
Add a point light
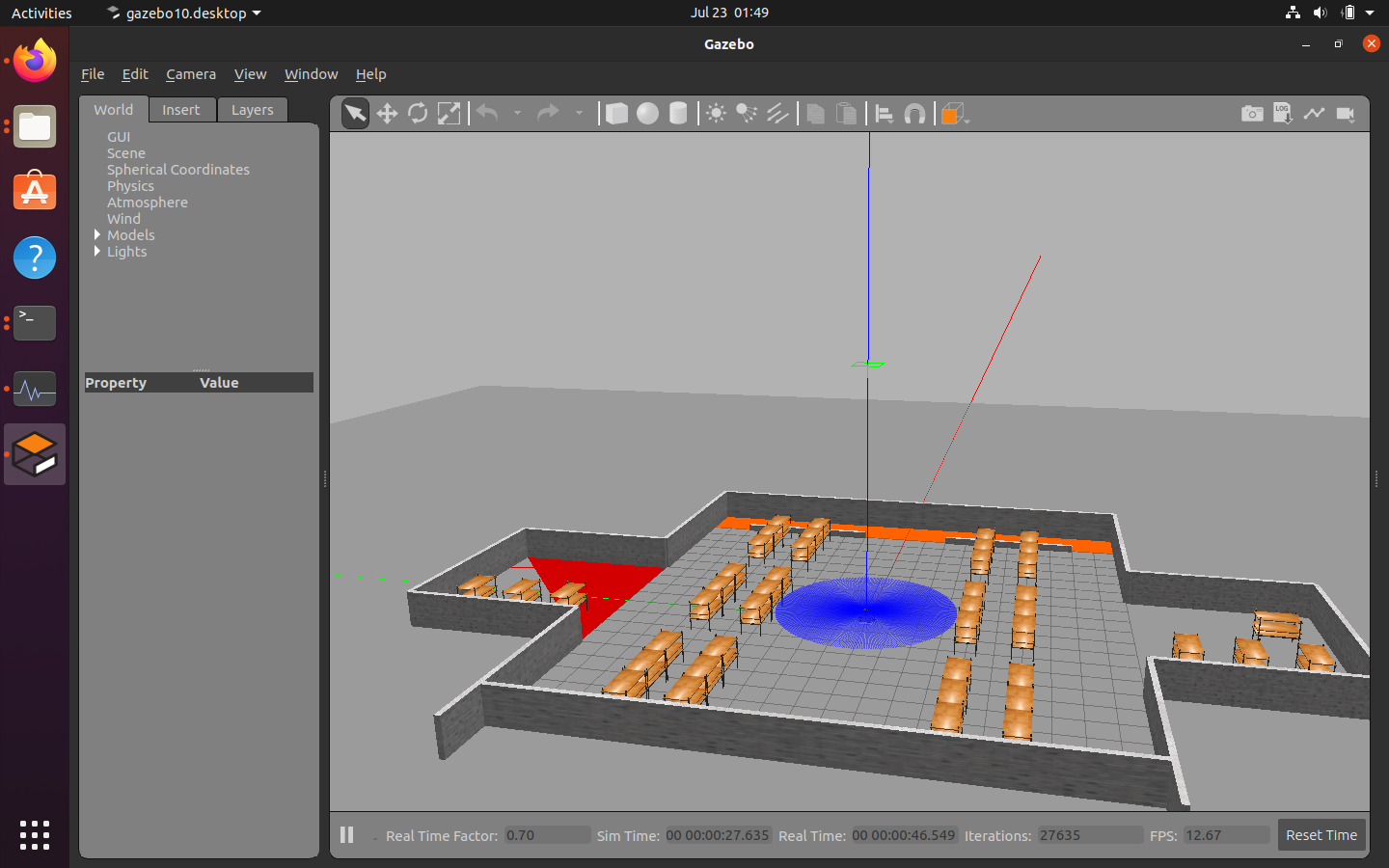[x=716, y=114]
